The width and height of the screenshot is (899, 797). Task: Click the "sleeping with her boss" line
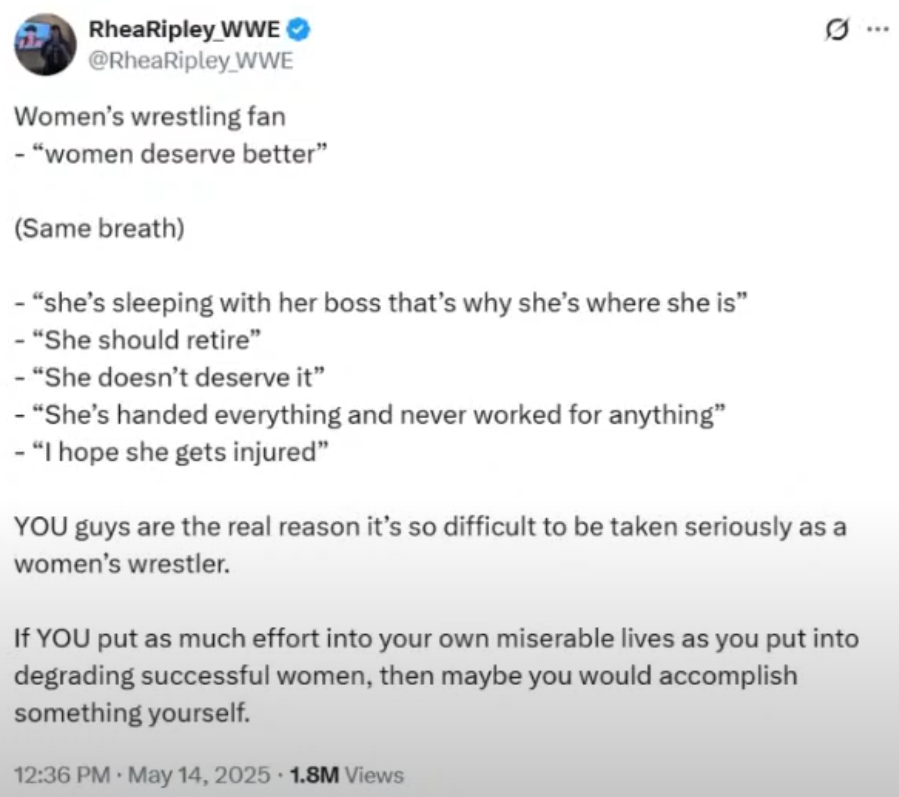380,303
